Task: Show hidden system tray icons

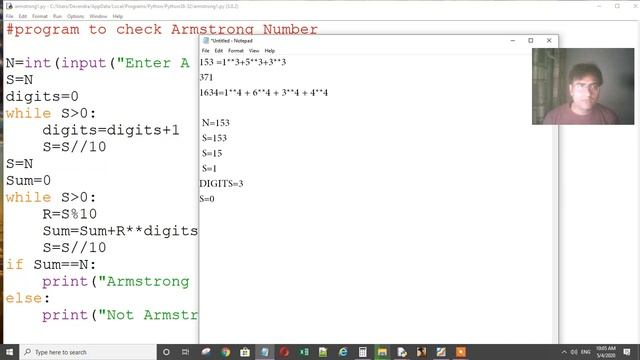Action: 564,352
